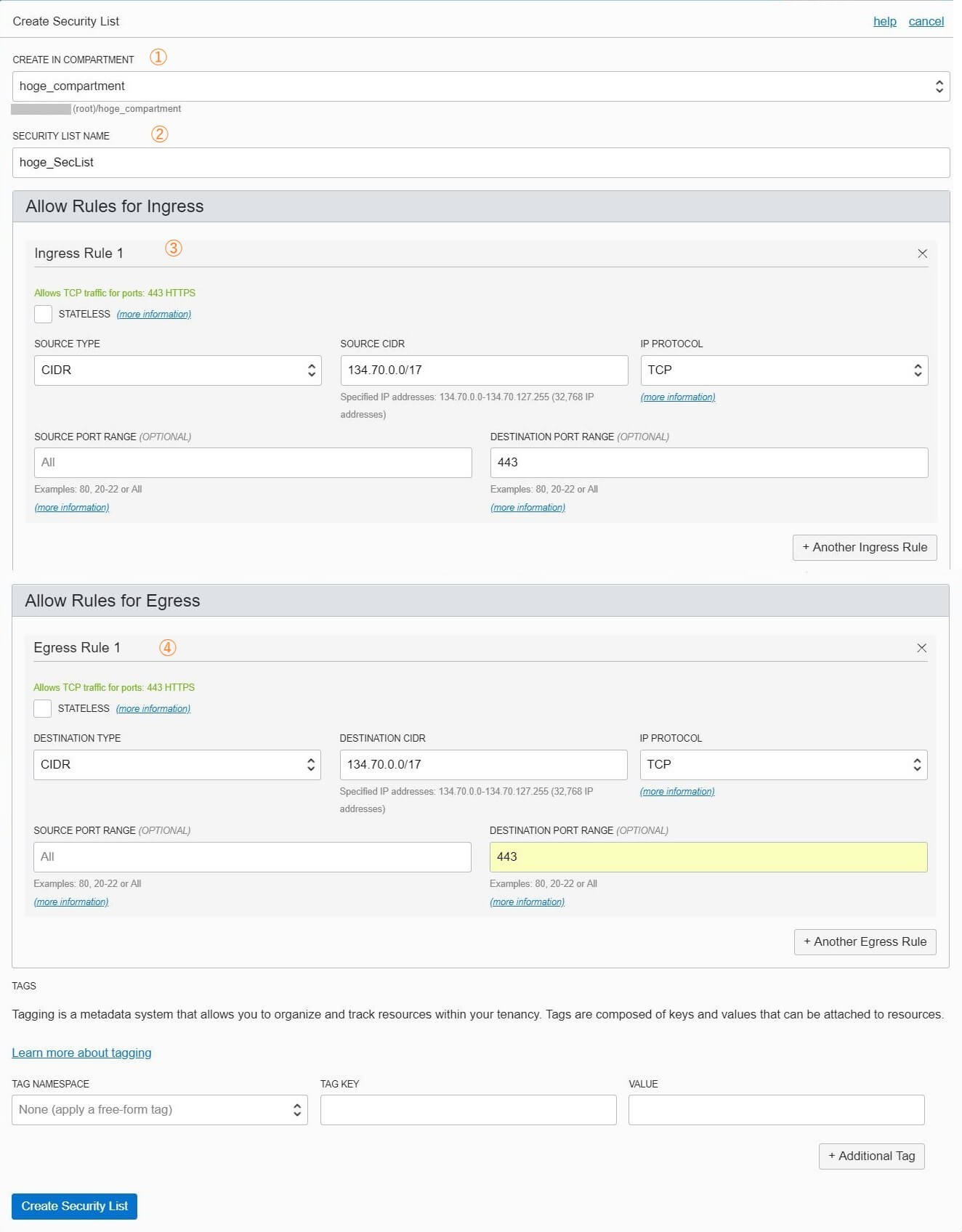The width and height of the screenshot is (962, 1232).
Task: Open more information under Ingress Destination Port Range
Action: click(528, 508)
